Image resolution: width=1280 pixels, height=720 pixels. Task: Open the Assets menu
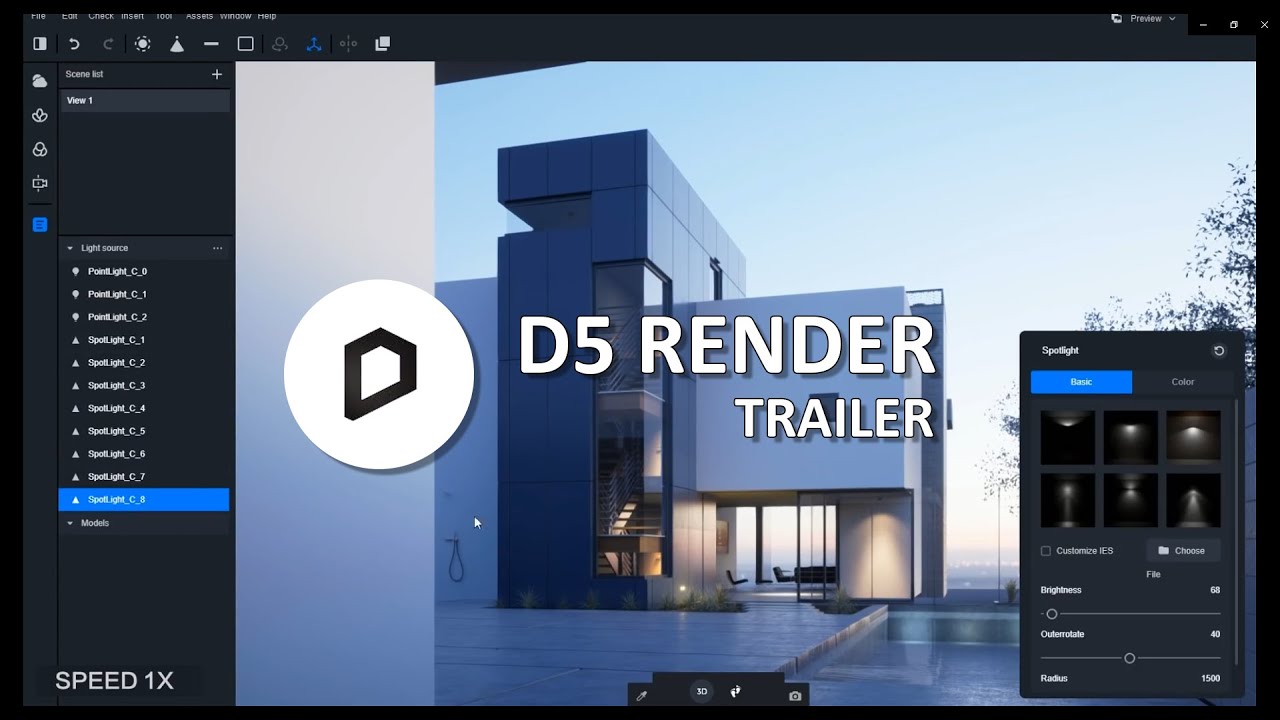pos(199,16)
